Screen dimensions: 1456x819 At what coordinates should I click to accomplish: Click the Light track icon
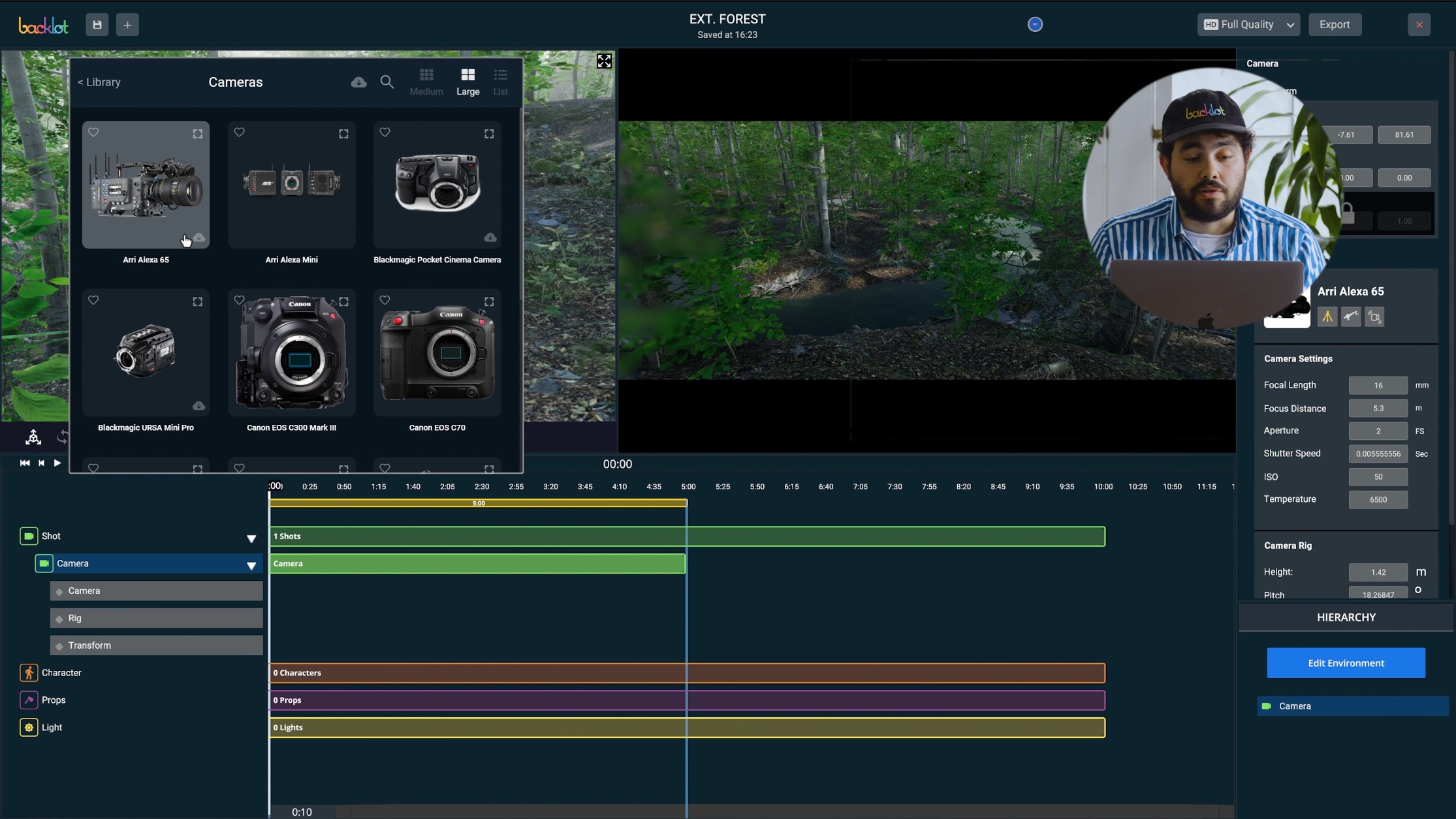(x=29, y=728)
